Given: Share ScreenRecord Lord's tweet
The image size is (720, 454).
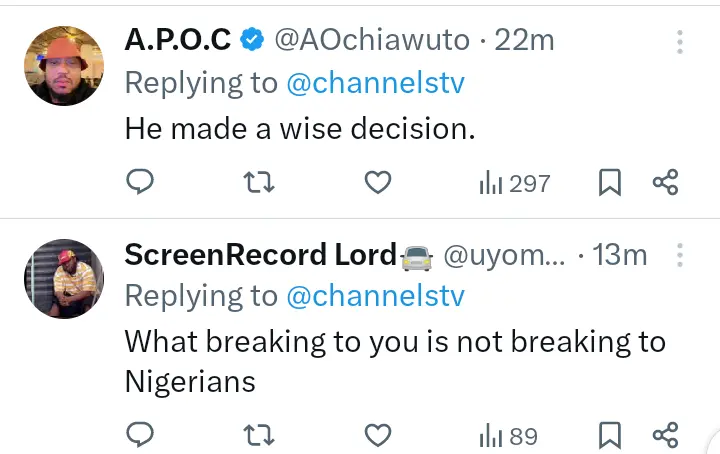Looking at the screenshot, I should coord(665,435).
